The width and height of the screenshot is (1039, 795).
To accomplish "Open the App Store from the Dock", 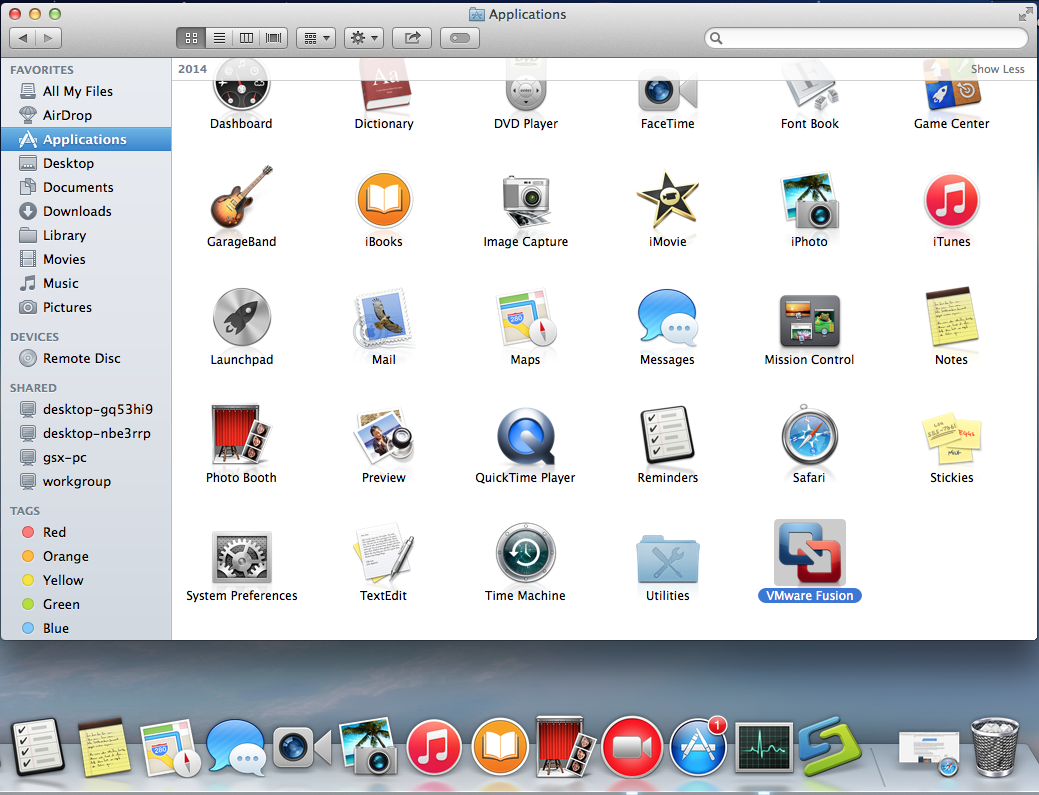I will 698,746.
